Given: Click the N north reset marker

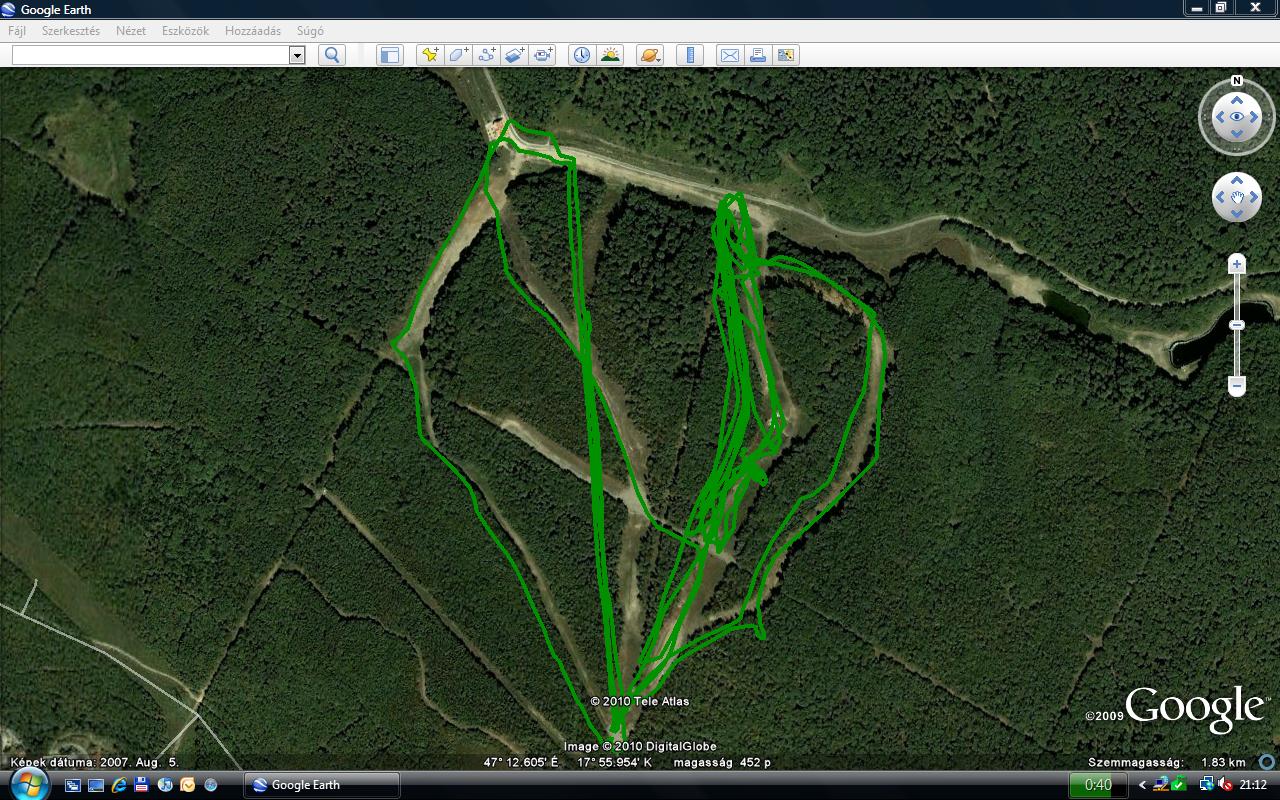Looking at the screenshot, I should 1237,81.
